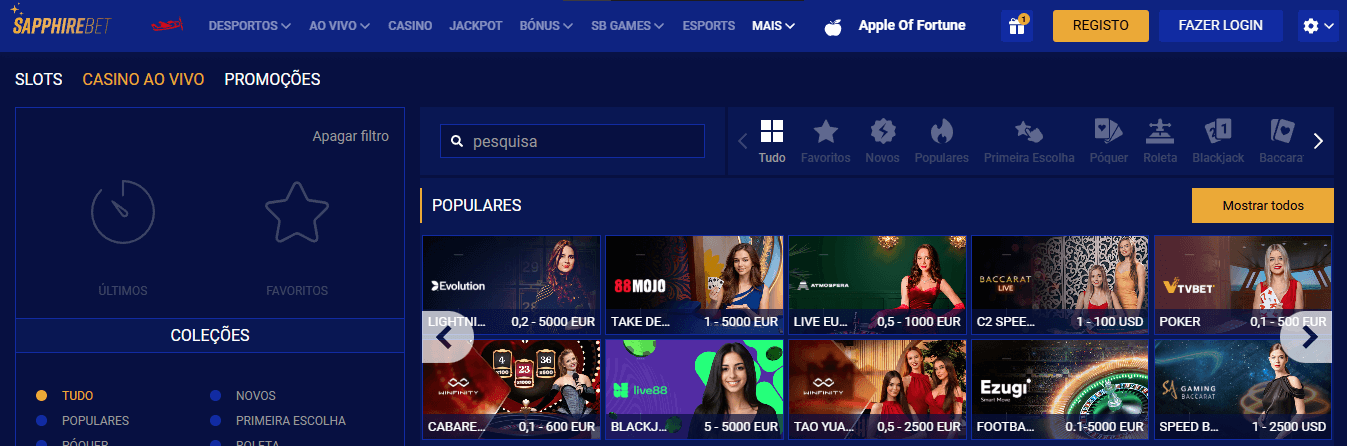Click the Mostrar todos button
This screenshot has width=1347, height=446.
pos(1263,205)
